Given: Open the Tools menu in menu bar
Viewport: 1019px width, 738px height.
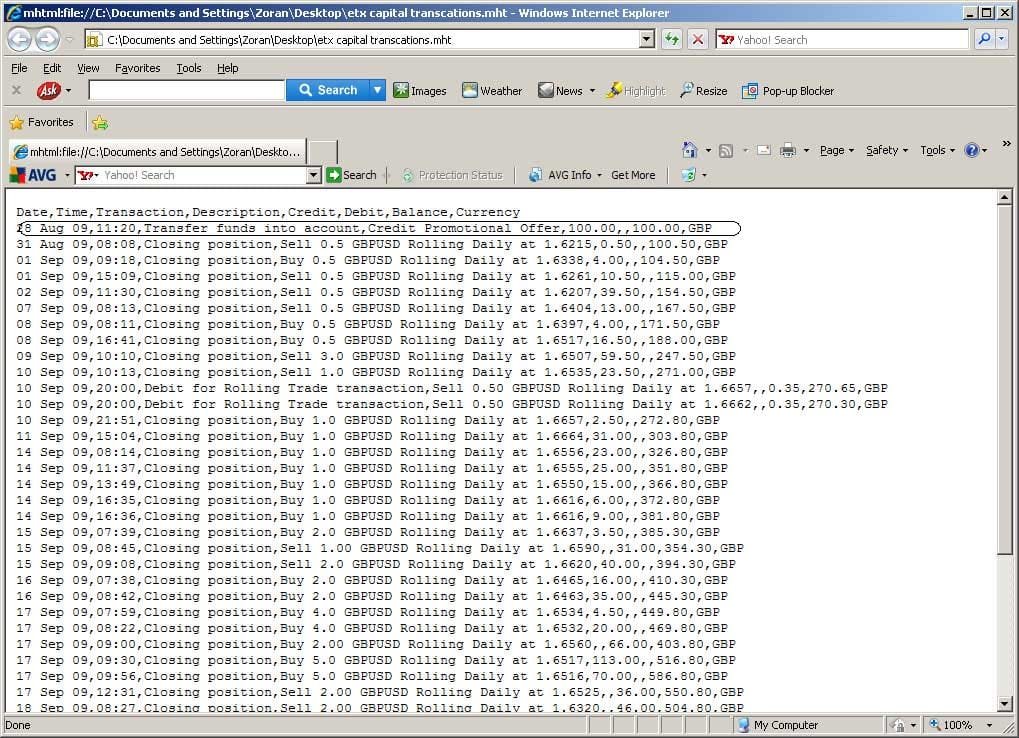Looking at the screenshot, I should click(189, 68).
